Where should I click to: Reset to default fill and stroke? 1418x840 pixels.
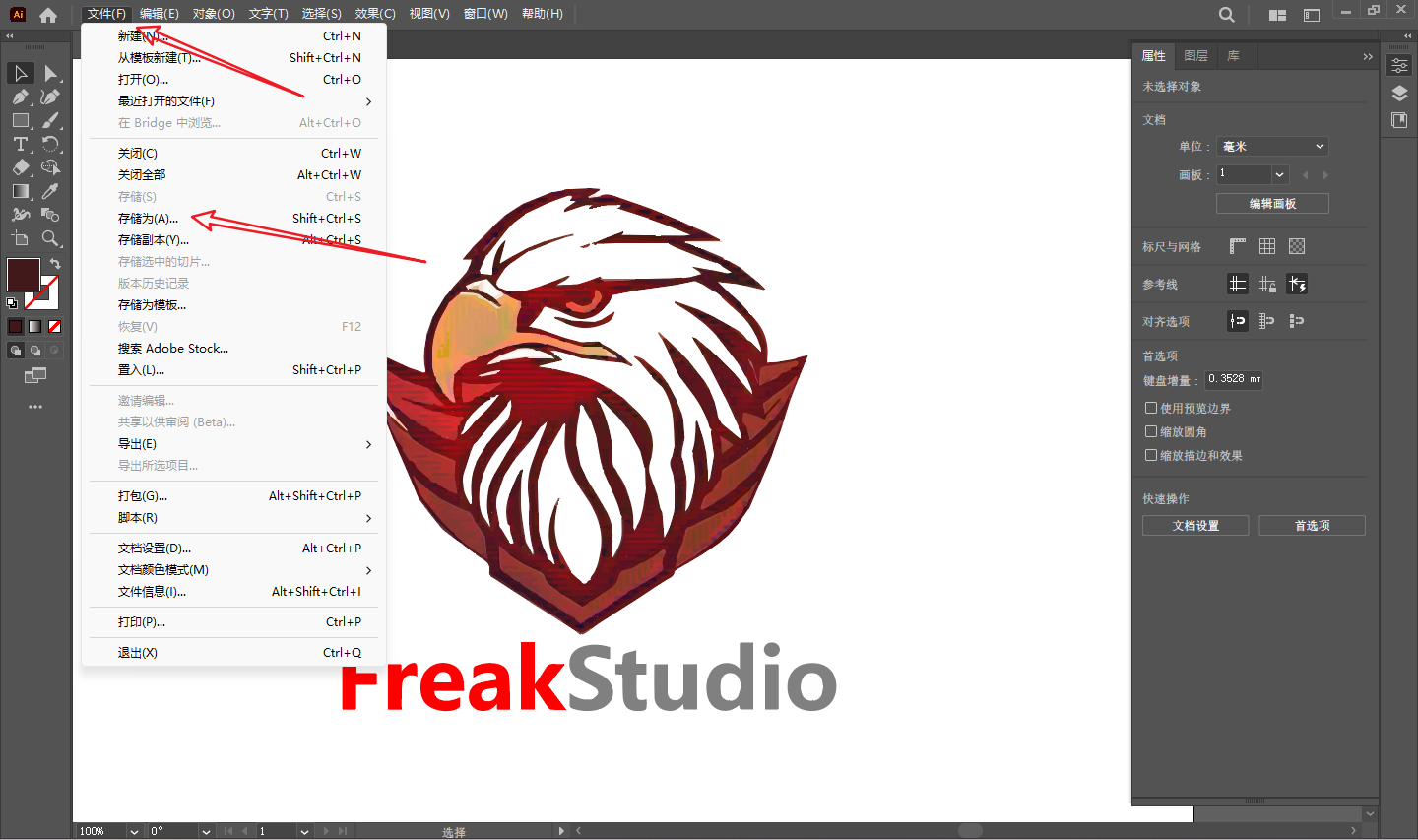click(12, 303)
